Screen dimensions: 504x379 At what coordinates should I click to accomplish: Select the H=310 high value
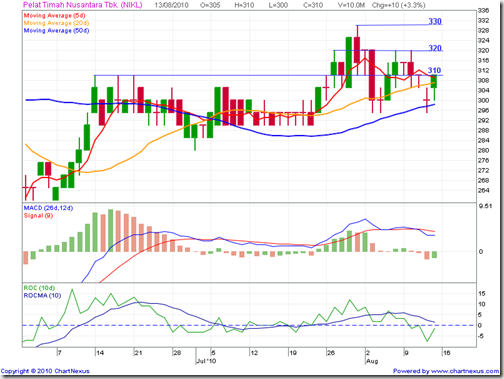pos(244,5)
